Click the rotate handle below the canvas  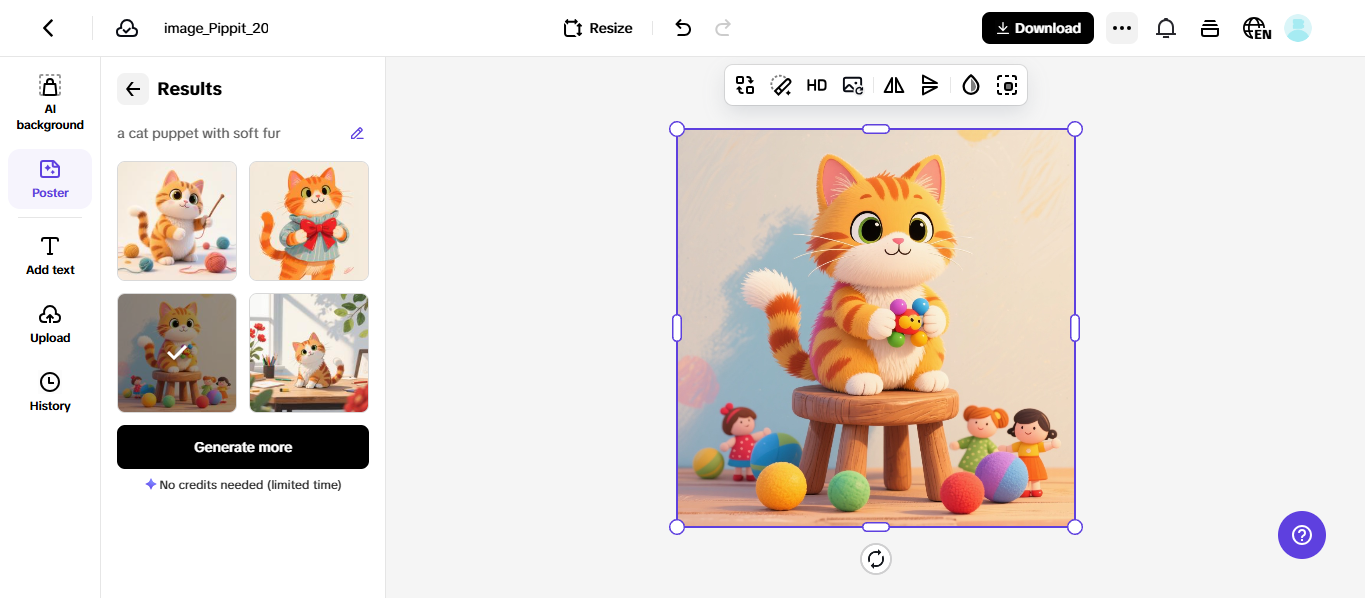[x=876, y=559]
